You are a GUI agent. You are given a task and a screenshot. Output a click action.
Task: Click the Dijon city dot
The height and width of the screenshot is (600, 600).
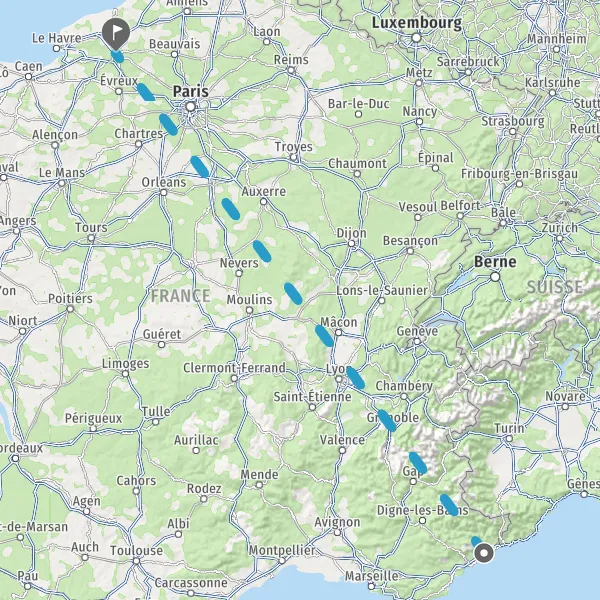coord(351,244)
